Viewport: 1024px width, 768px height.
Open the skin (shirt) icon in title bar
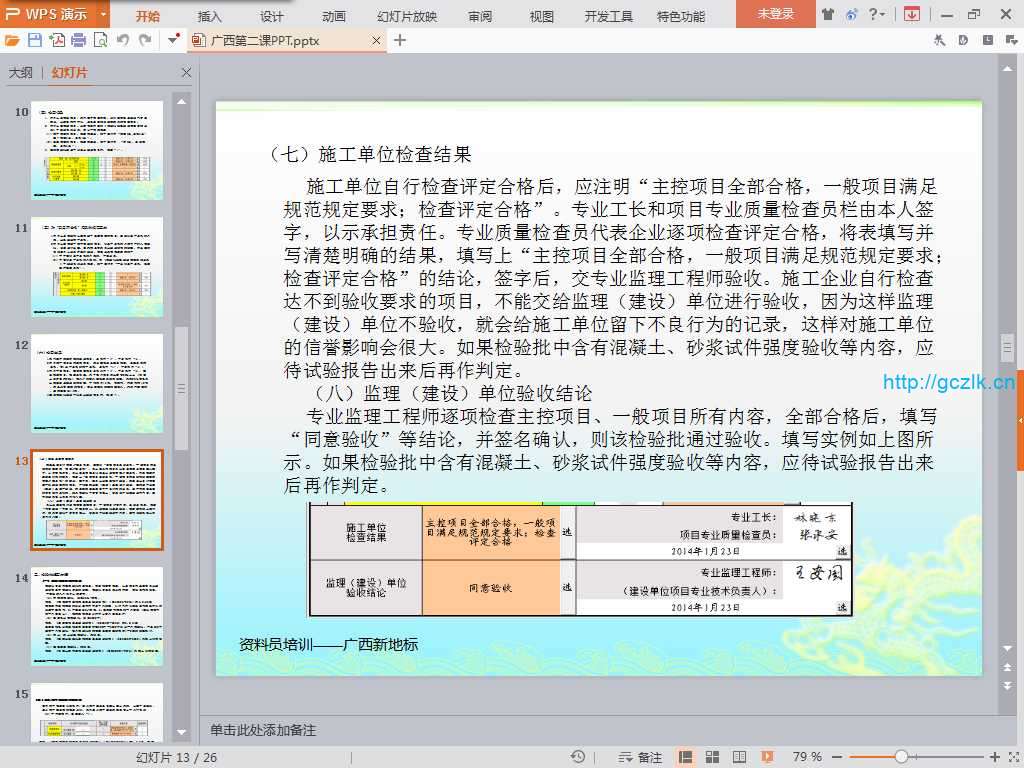coord(828,15)
